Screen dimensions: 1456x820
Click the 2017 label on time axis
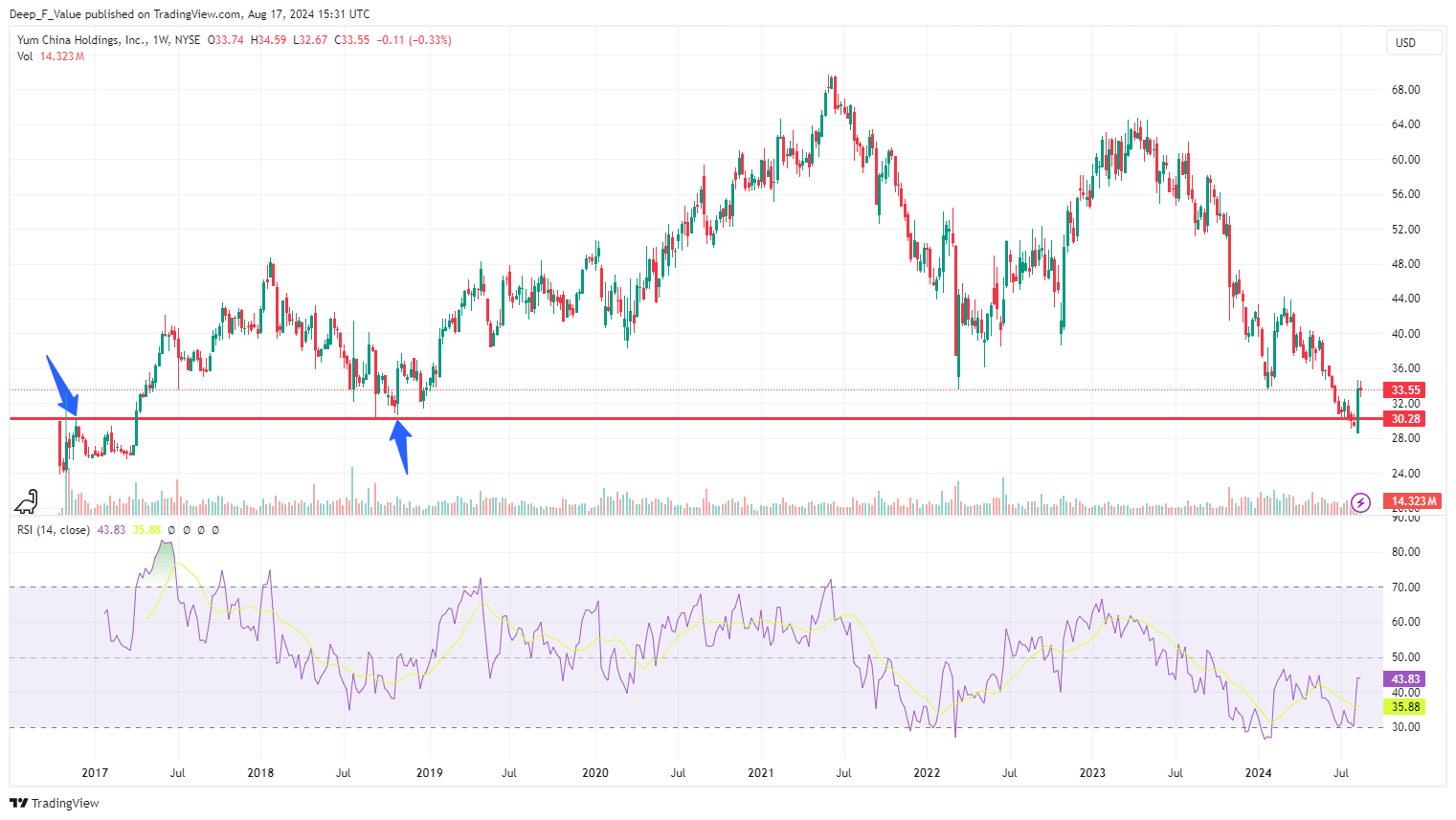[95, 773]
